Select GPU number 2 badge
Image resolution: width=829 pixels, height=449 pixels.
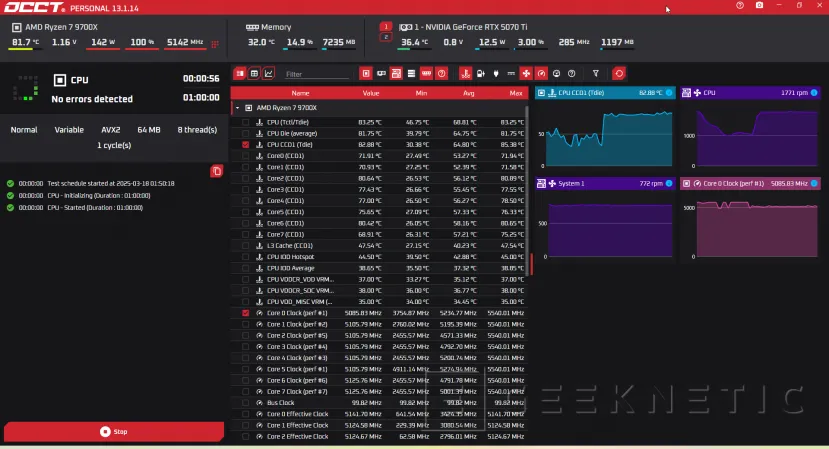tap(385, 37)
